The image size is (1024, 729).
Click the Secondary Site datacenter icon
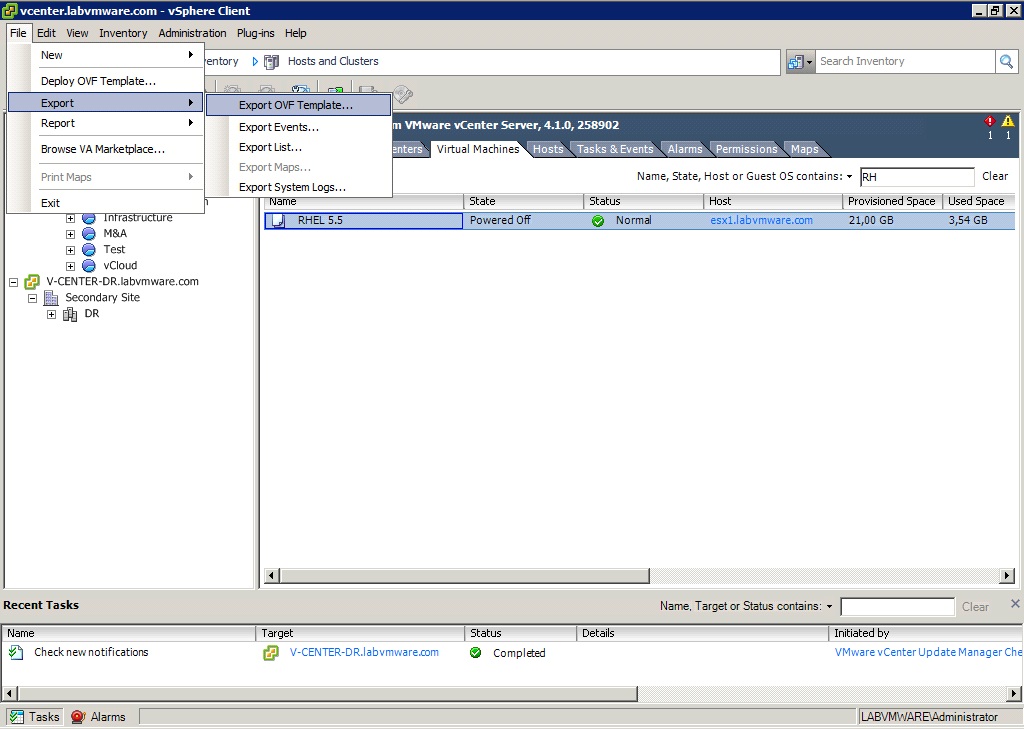coord(51,298)
